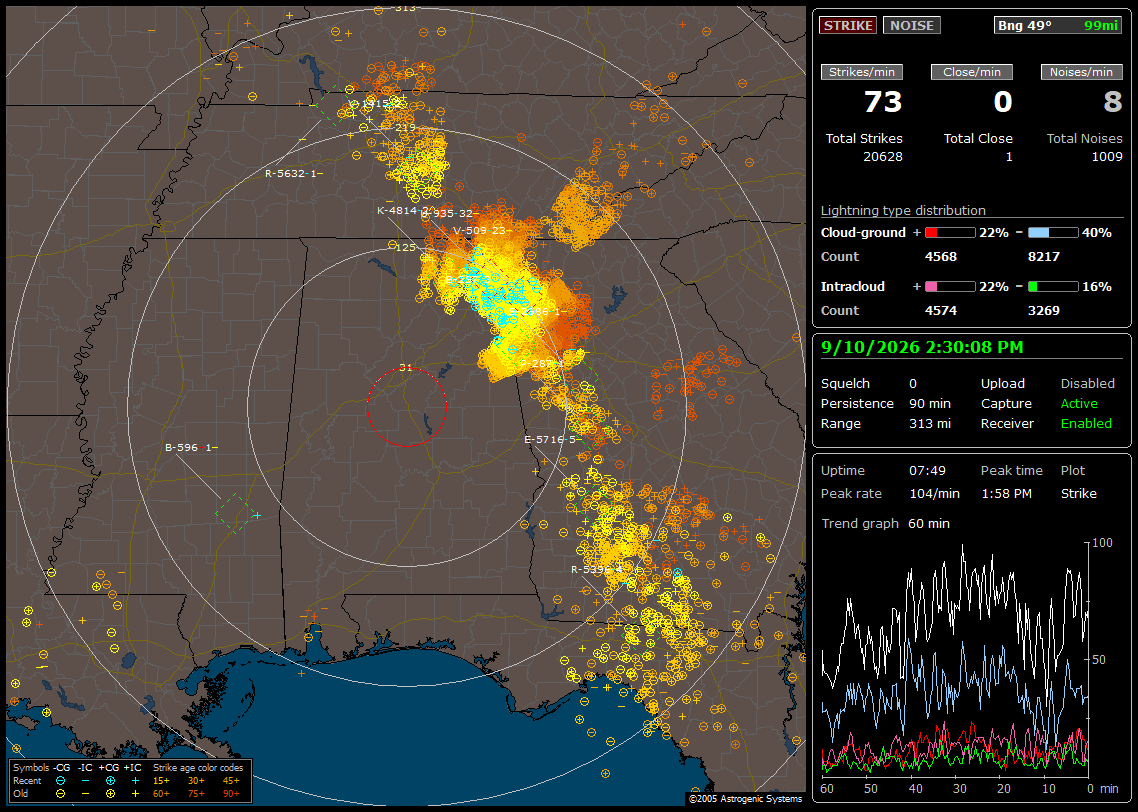Toggle the STRIKE mode indicator
The width and height of the screenshot is (1138, 812).
[848, 25]
